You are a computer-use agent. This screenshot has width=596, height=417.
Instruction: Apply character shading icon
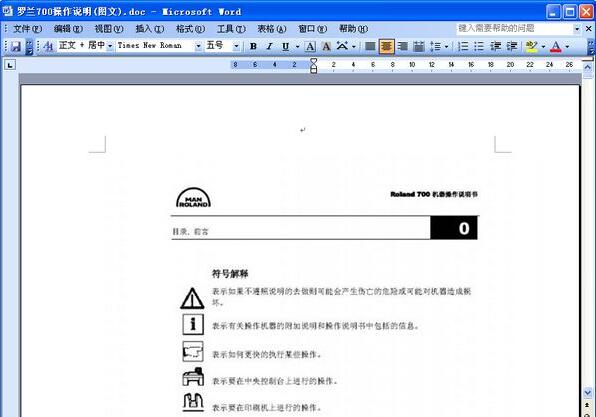pos(326,46)
